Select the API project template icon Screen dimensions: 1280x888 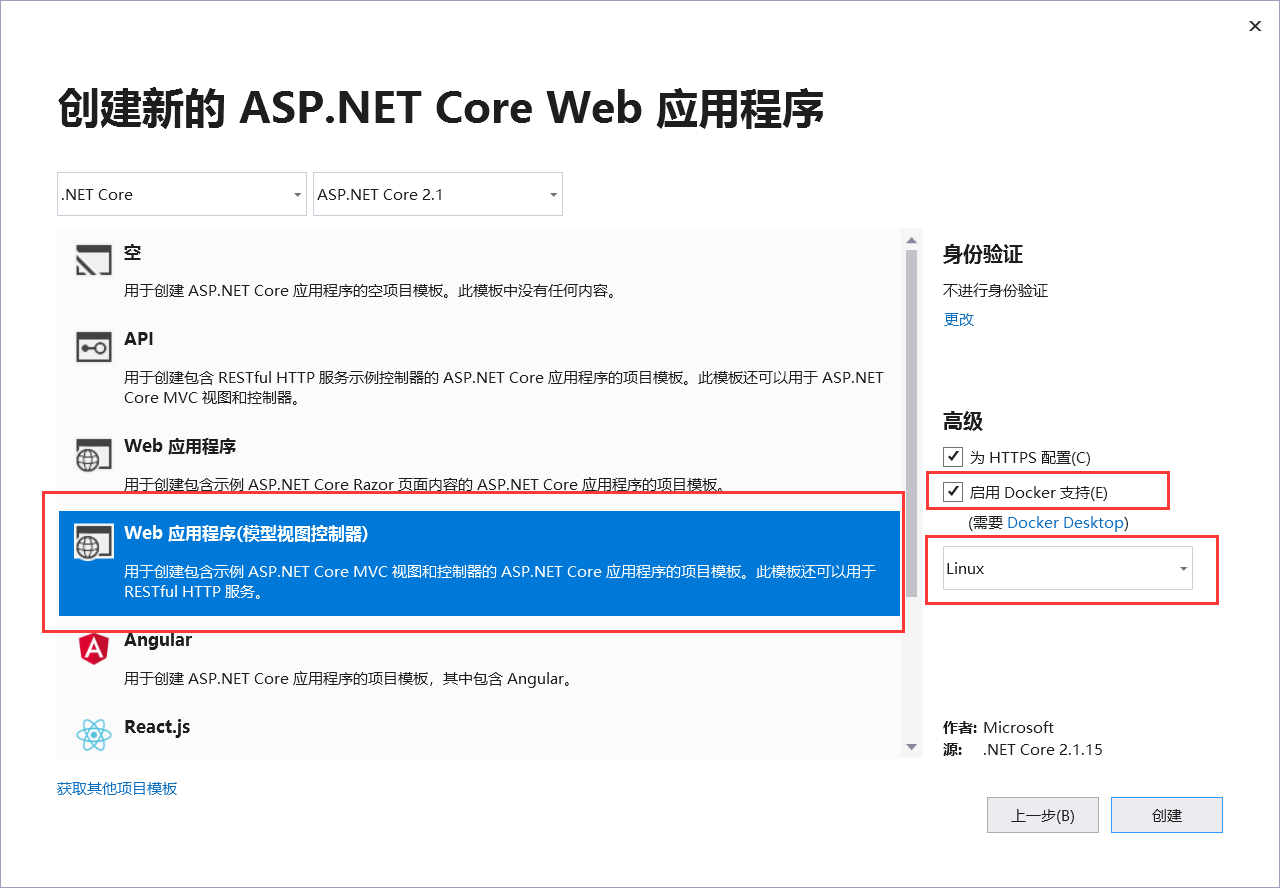[93, 347]
